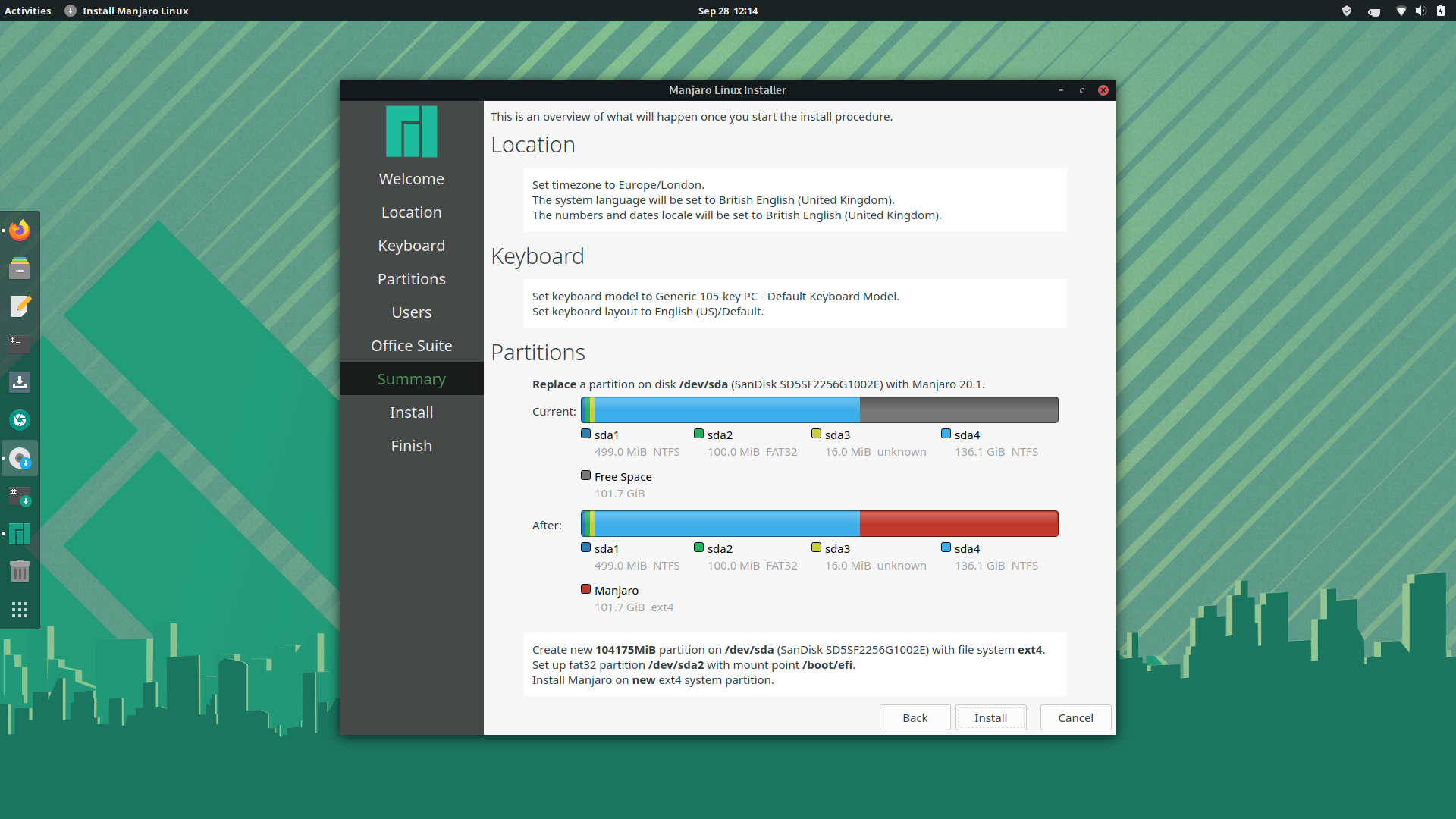Minimize the Manjaro Linux Installer window
The width and height of the screenshot is (1456, 819).
click(x=1060, y=90)
